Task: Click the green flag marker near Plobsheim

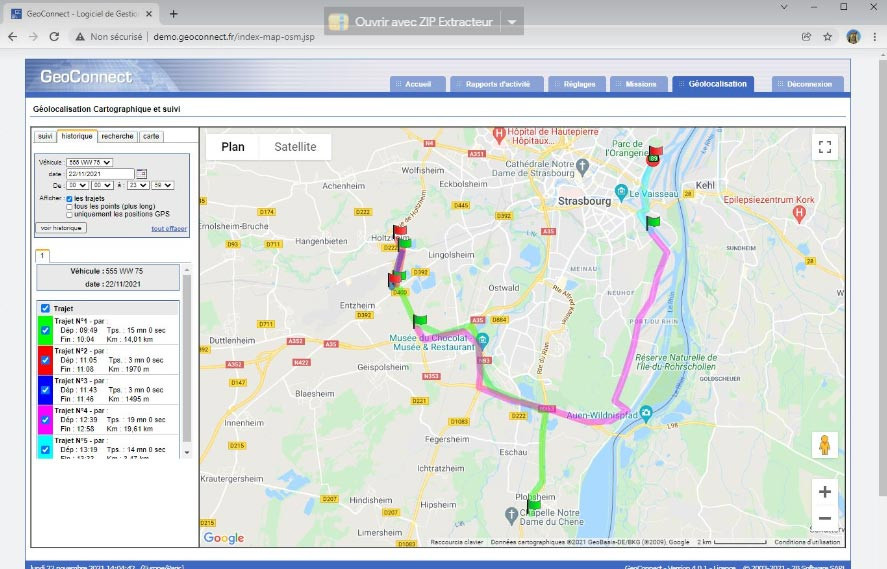Action: [534, 505]
